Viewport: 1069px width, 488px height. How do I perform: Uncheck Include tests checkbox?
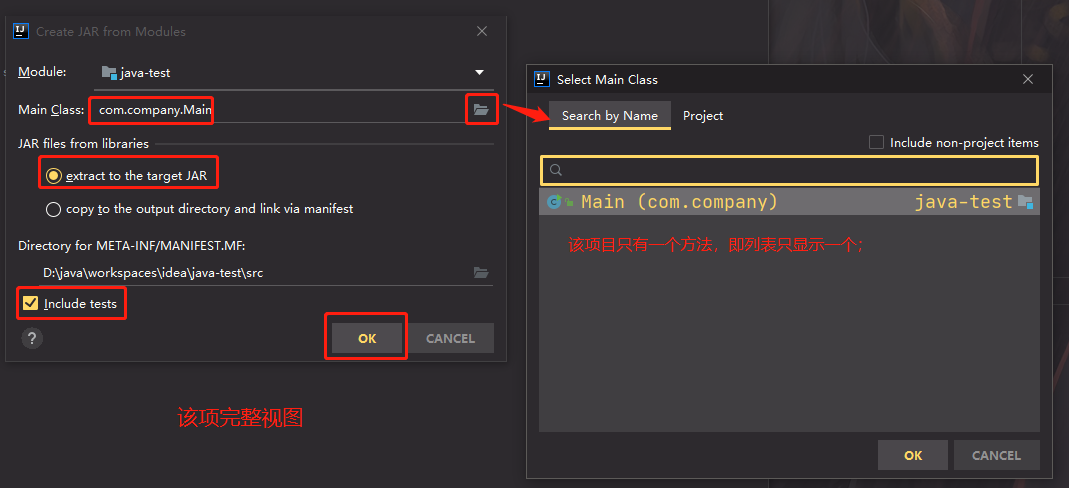(30, 303)
